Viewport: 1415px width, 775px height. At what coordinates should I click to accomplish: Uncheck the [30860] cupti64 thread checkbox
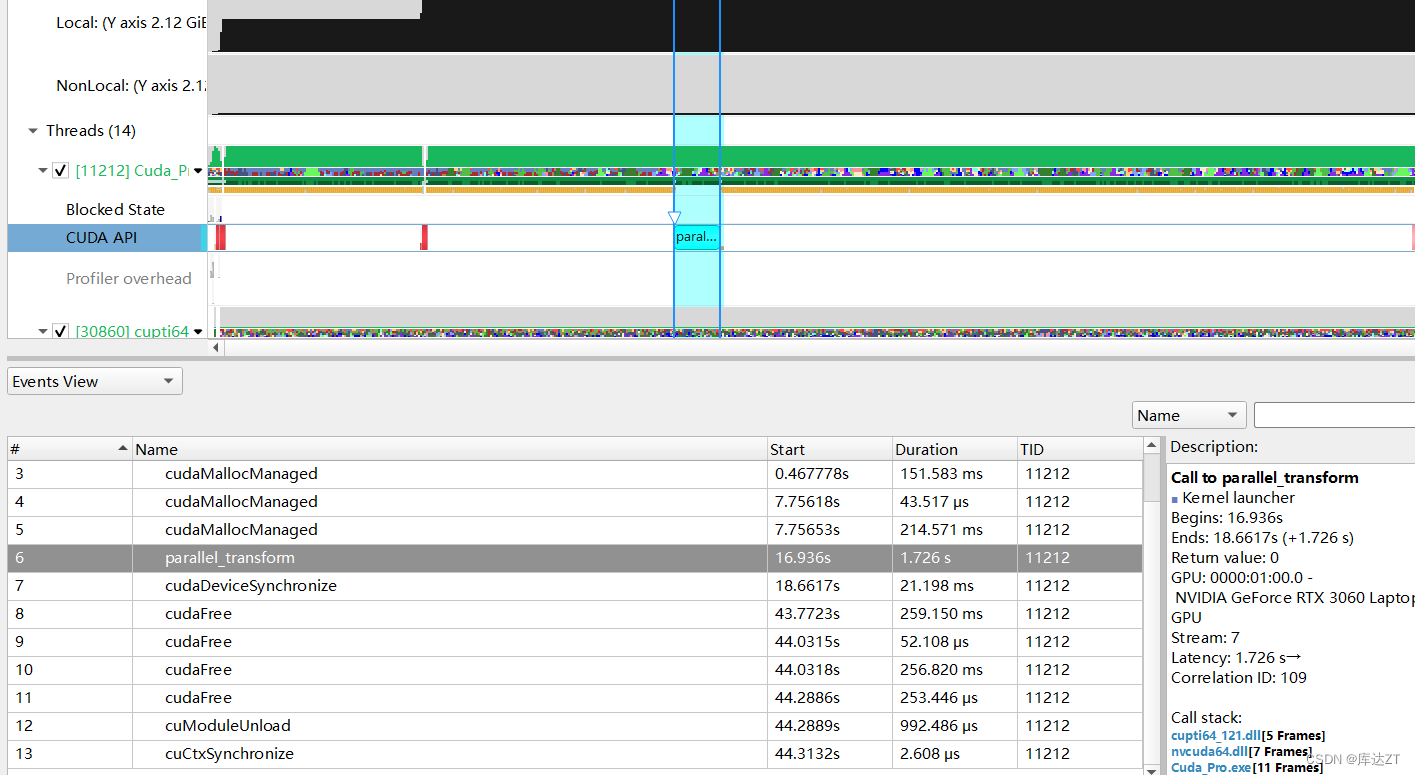[60, 331]
